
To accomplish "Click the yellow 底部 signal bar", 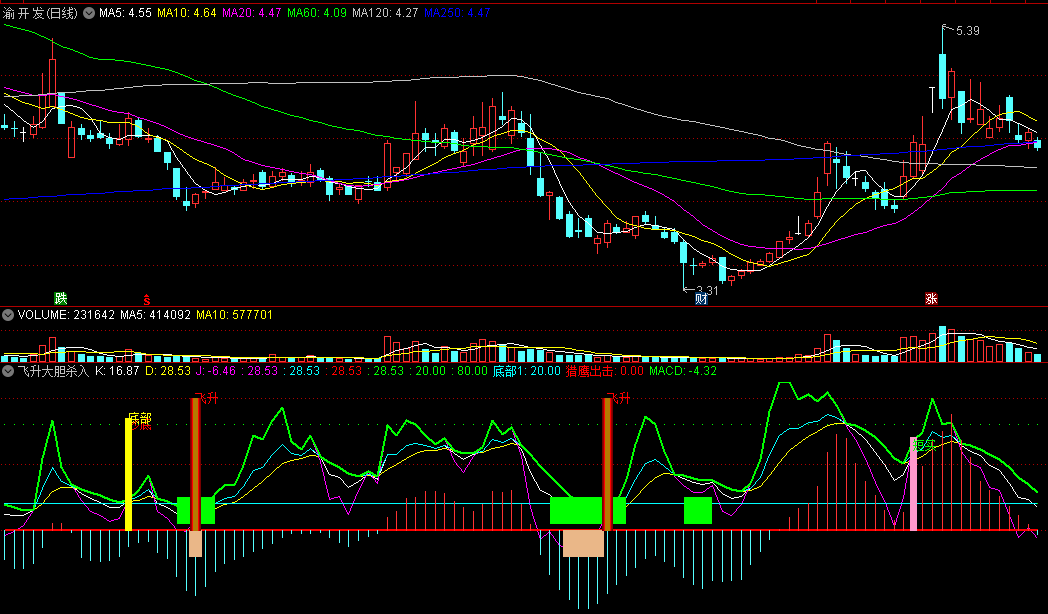I will click(128, 474).
